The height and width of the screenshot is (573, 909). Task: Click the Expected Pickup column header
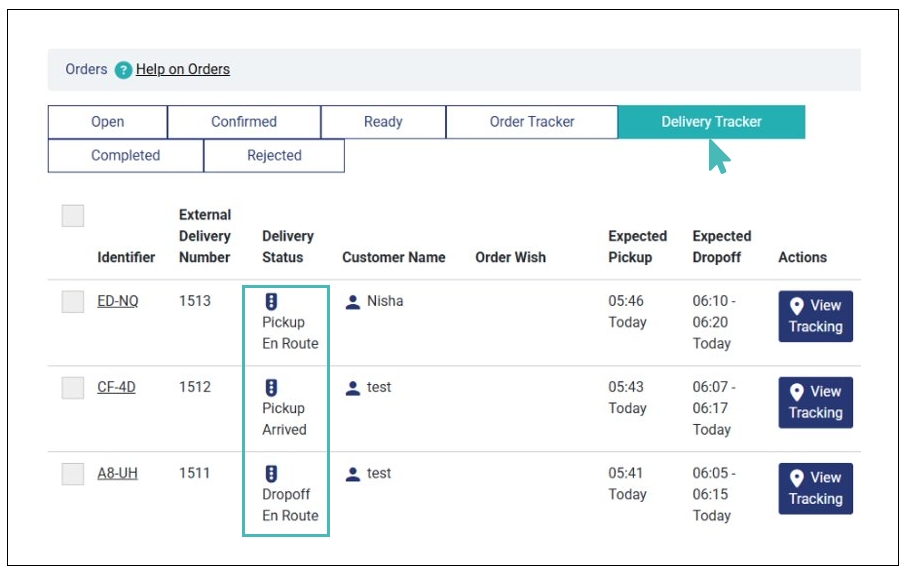click(x=637, y=247)
